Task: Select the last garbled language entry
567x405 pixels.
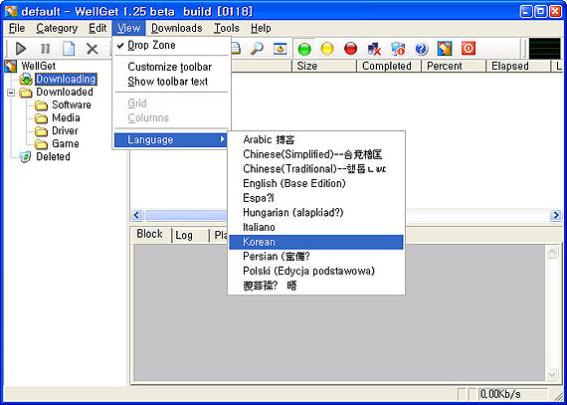Action: coord(316,286)
